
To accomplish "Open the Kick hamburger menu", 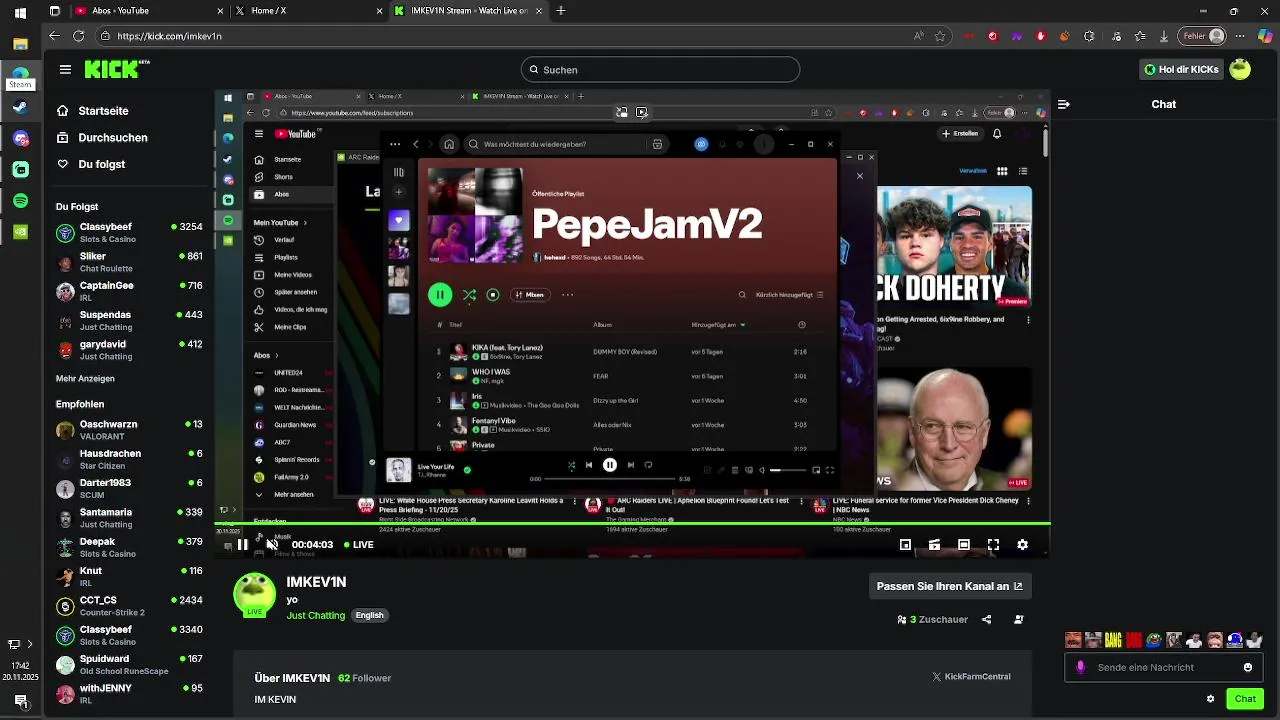I will point(65,70).
